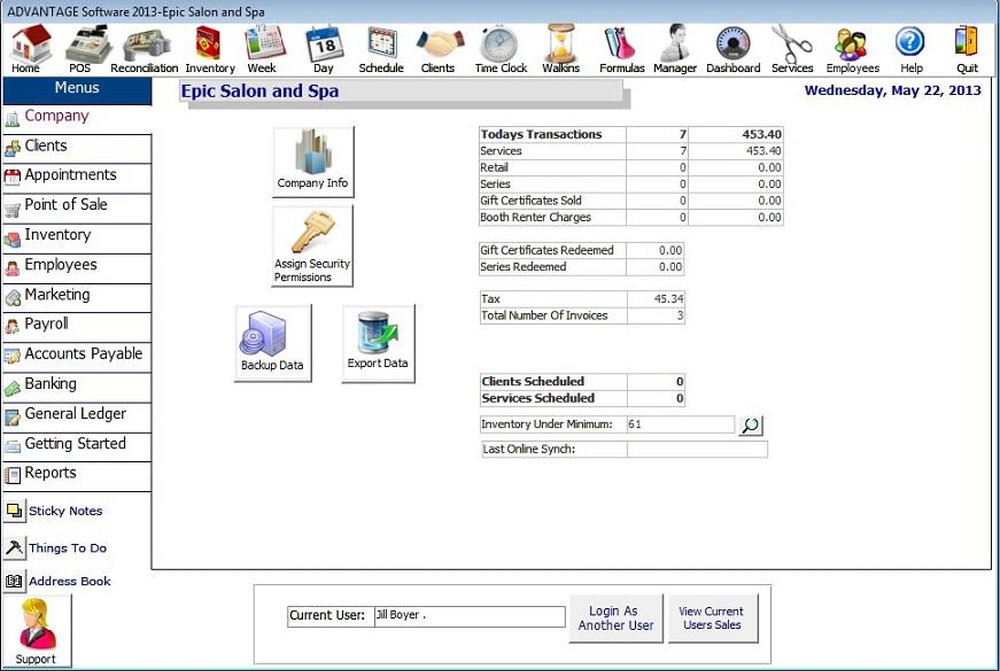
Task: Click the Current User name field
Action: tap(469, 616)
